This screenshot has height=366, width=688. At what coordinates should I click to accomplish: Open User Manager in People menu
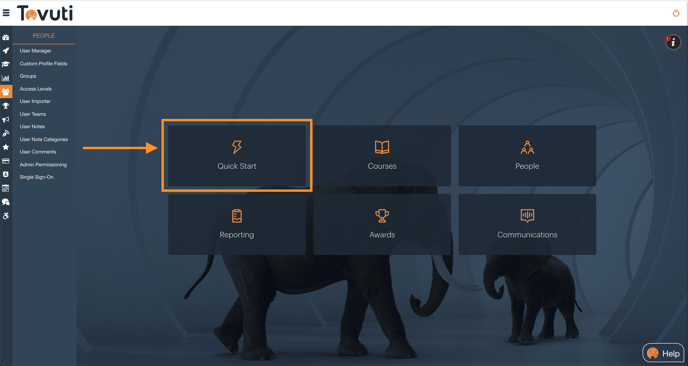(36, 51)
